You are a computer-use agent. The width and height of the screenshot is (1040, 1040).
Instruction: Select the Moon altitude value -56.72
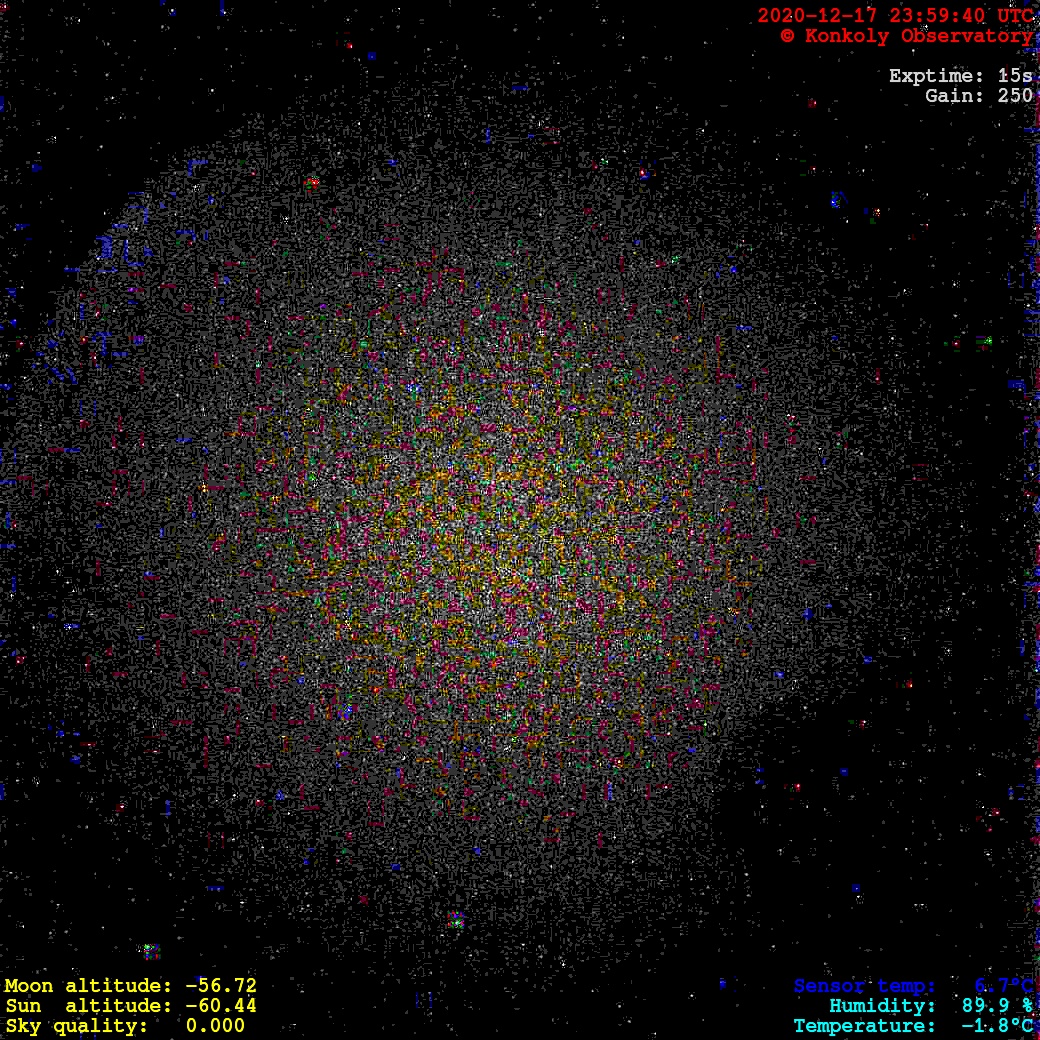point(221,986)
